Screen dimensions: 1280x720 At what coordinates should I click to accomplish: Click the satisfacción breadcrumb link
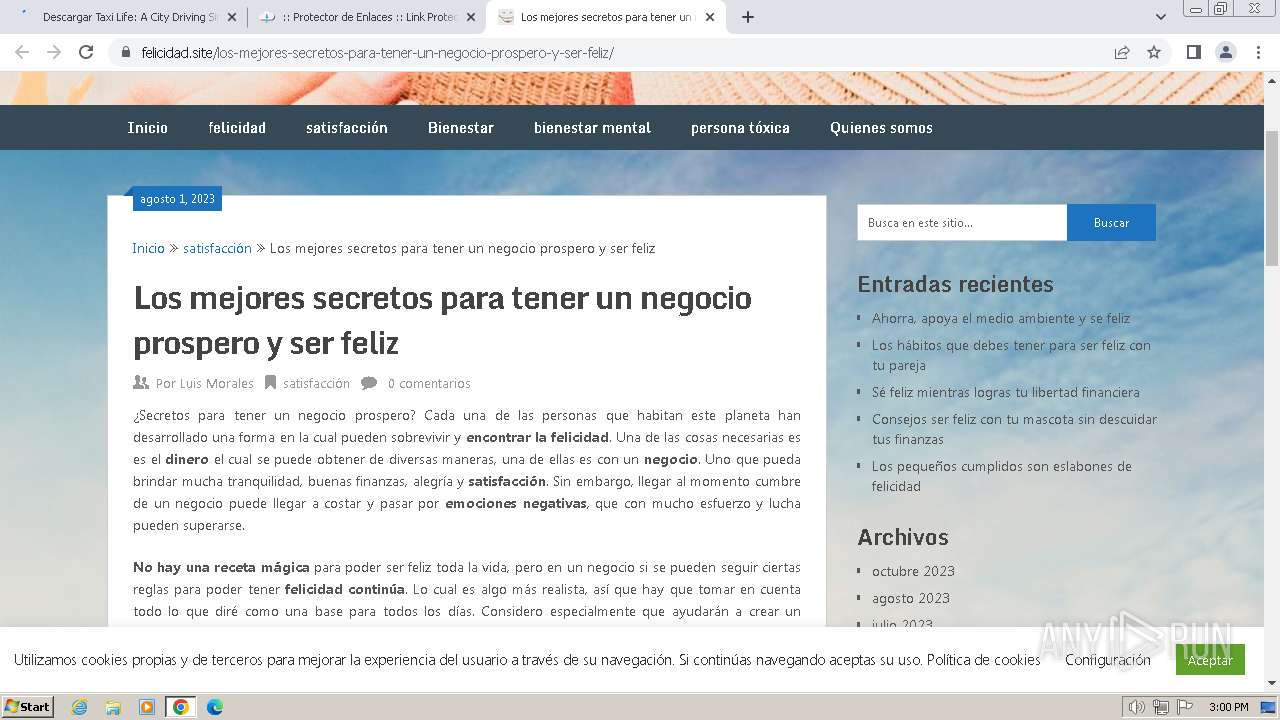click(x=217, y=248)
